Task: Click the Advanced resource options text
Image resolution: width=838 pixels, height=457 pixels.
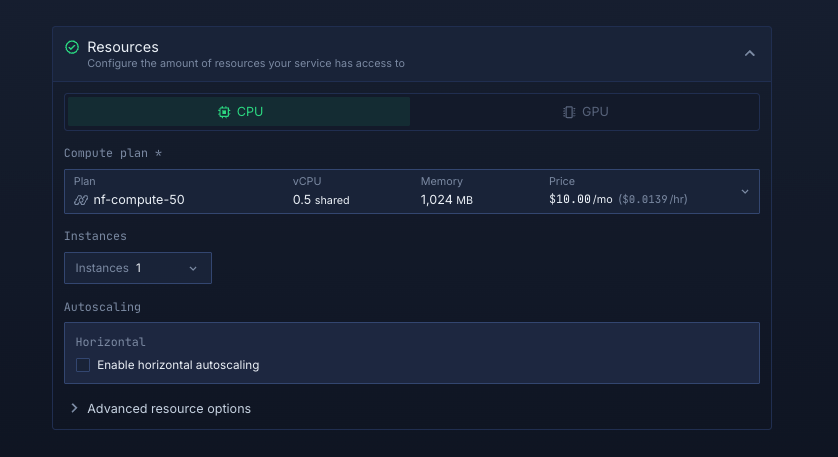Action: (169, 408)
